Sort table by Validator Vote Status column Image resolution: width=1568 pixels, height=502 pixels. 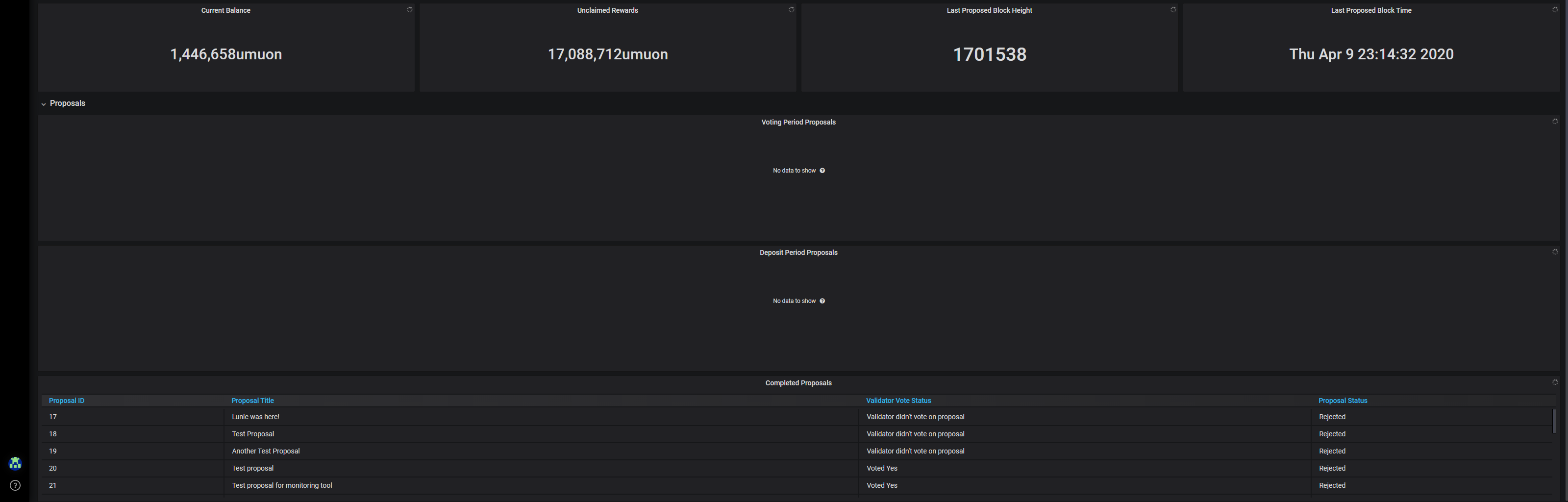pos(898,401)
